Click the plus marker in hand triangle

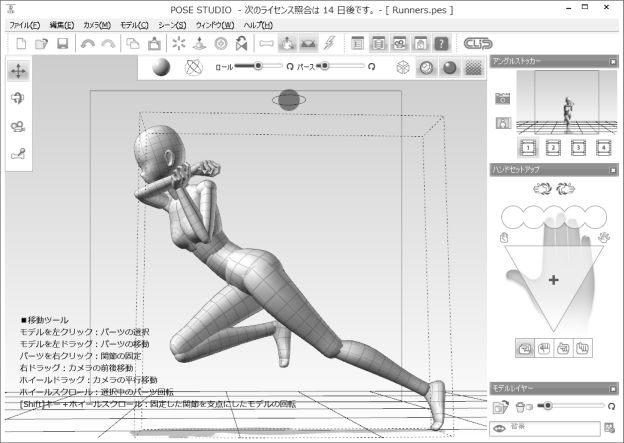click(554, 280)
